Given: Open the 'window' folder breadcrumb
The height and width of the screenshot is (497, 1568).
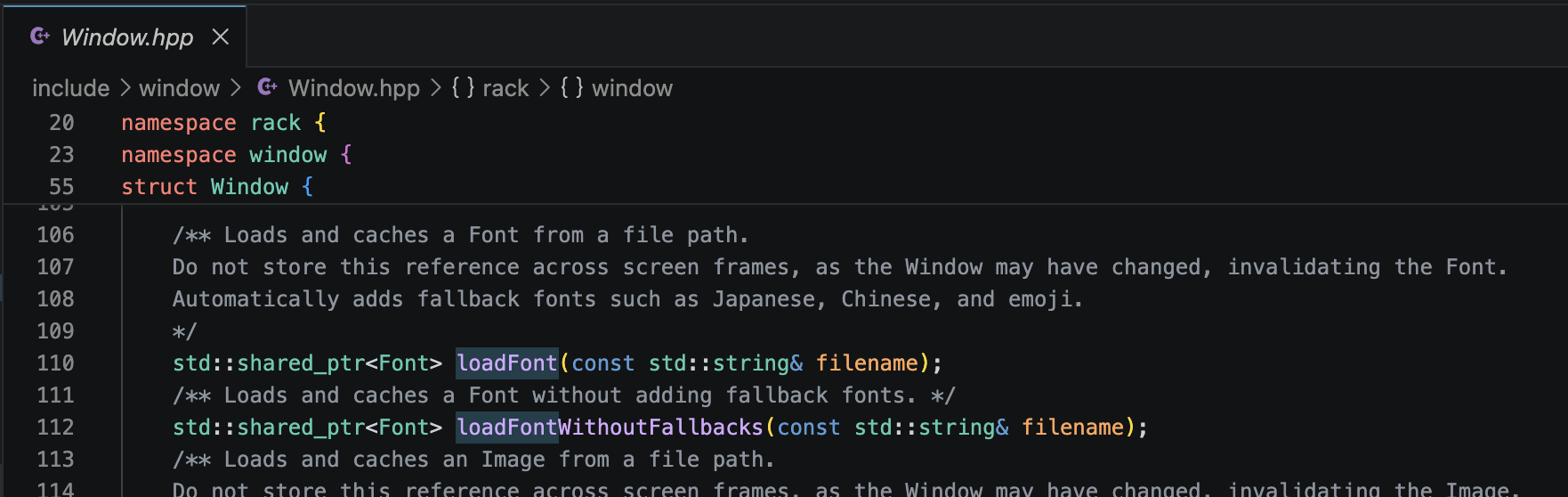Looking at the screenshot, I should coord(180,88).
